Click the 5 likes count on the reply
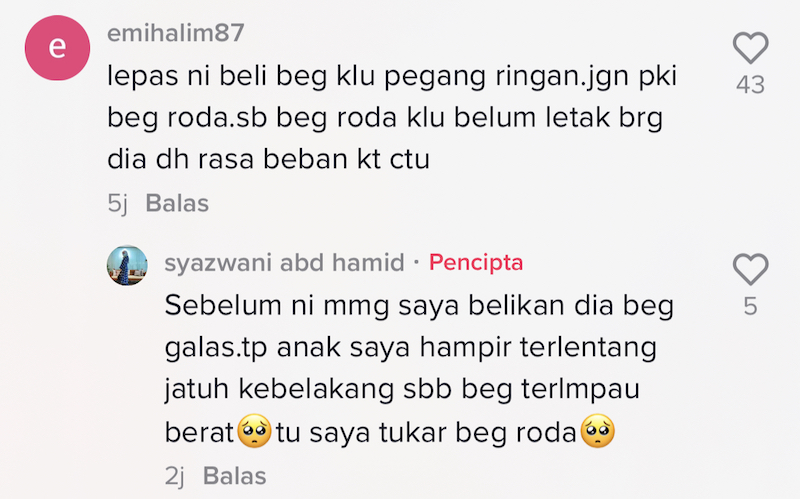Image resolution: width=800 pixels, height=499 pixels. click(750, 306)
